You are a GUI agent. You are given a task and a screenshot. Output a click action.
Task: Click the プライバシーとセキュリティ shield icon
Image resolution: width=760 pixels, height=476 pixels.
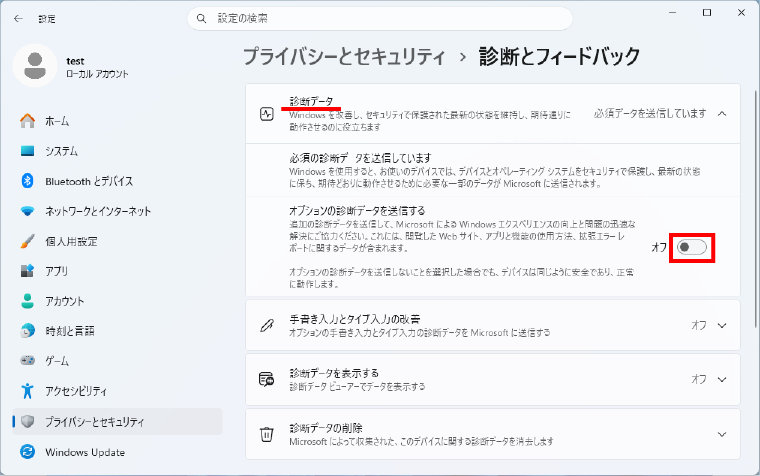tap(28, 421)
